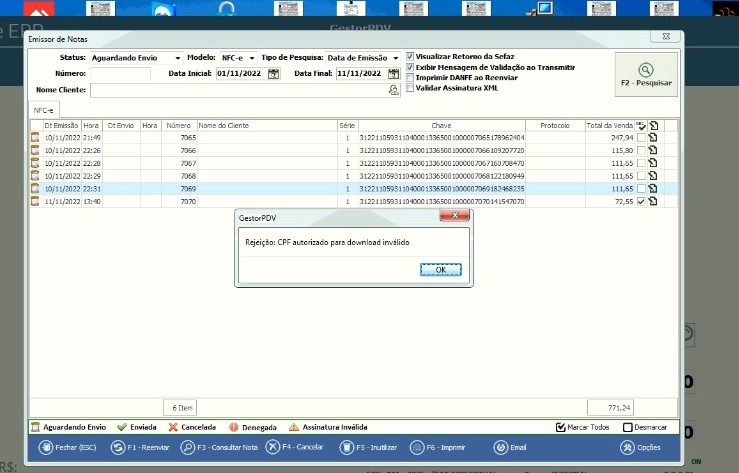The width and height of the screenshot is (739, 473).
Task: Open the Data Inicial calendar picker
Action: coord(273,74)
